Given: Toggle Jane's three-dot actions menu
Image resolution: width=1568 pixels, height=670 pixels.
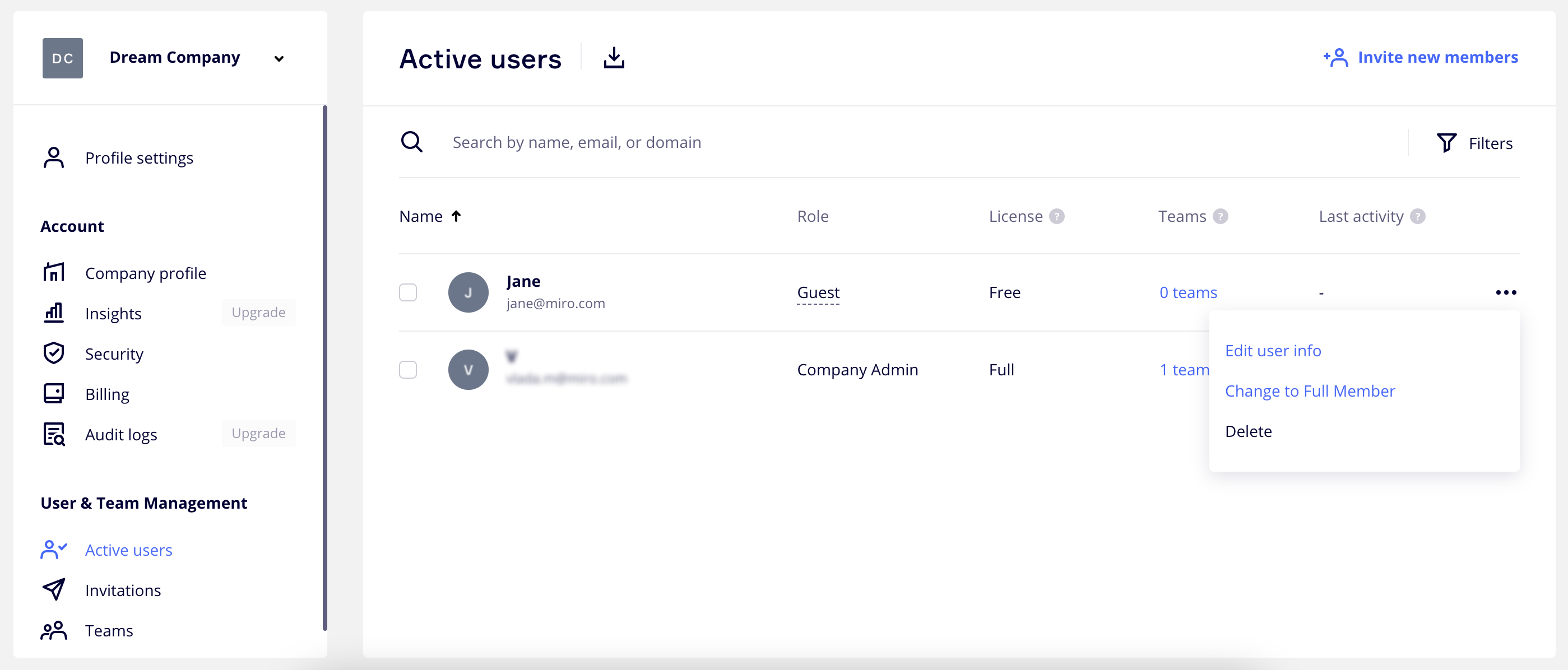Looking at the screenshot, I should click(1505, 293).
